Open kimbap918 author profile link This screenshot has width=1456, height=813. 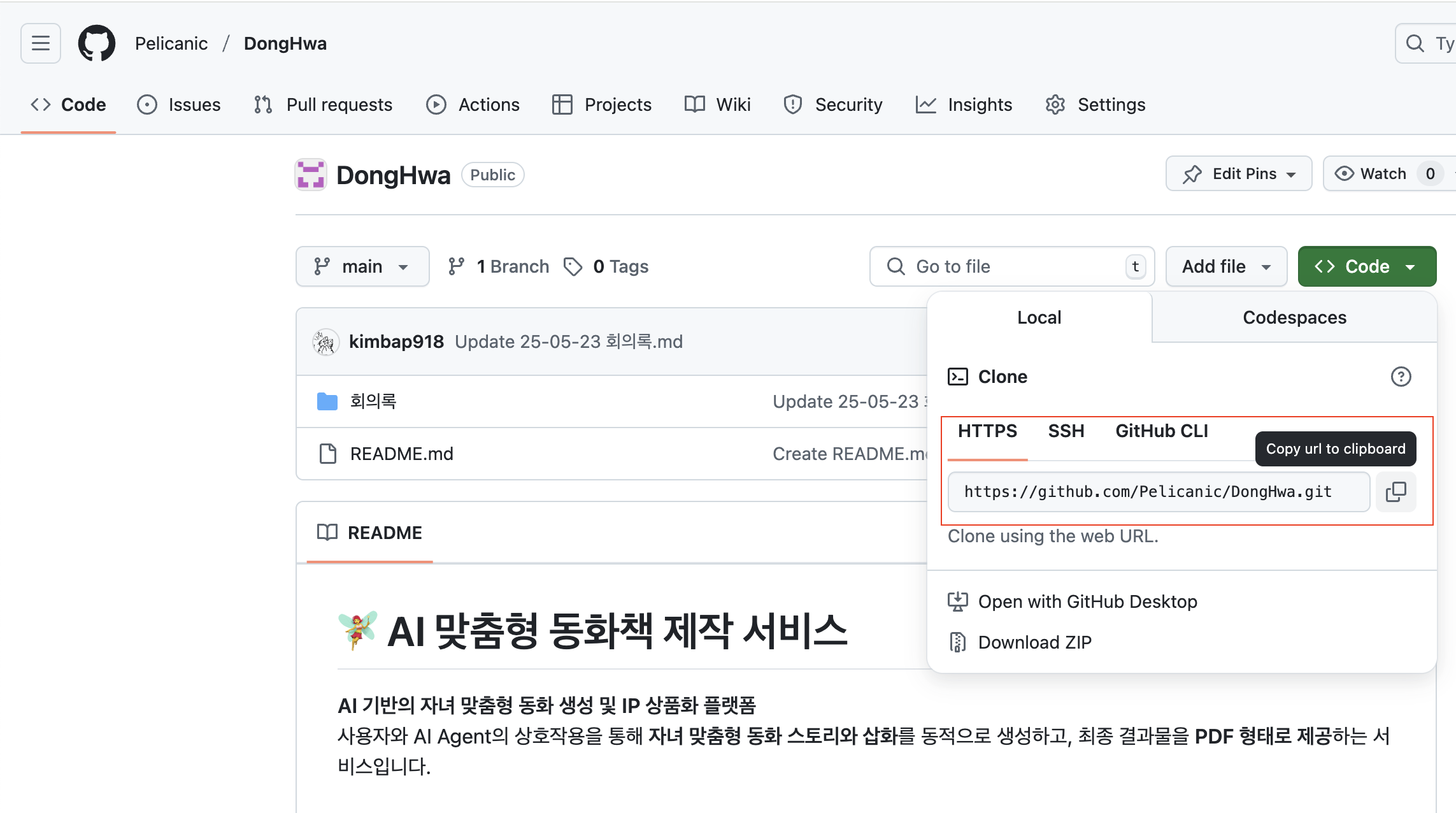pos(396,342)
